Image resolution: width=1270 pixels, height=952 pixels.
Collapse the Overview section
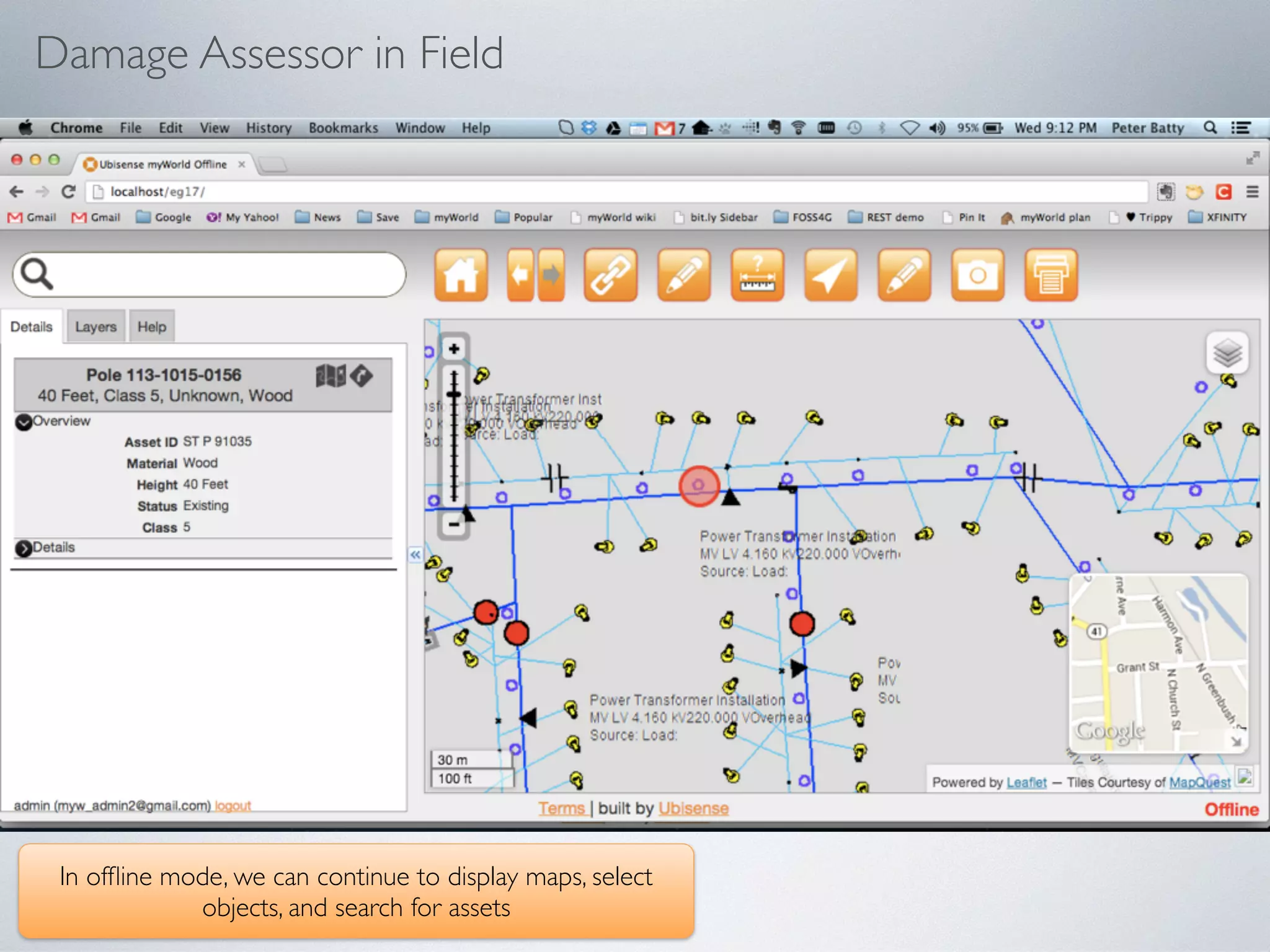24,422
